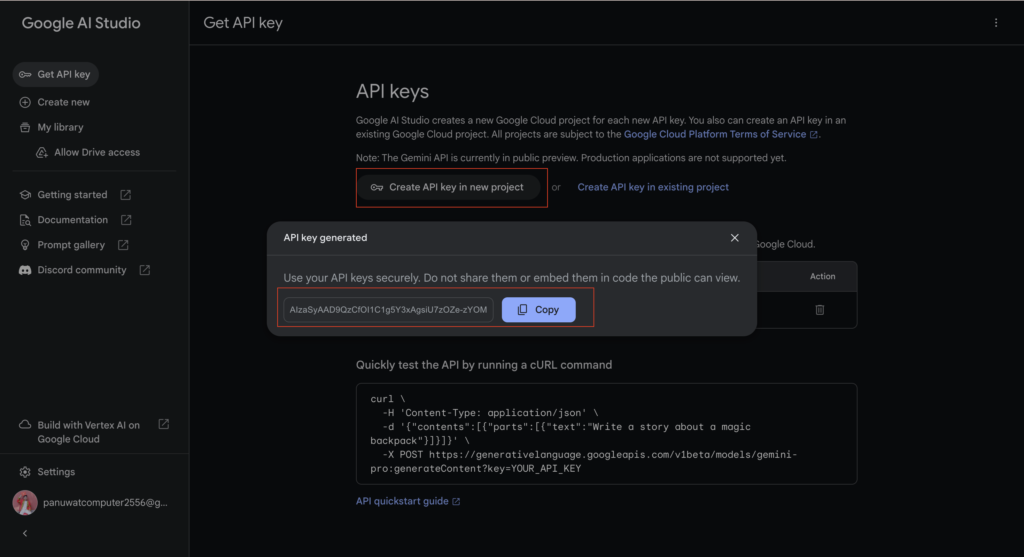
Task: Click the graduation cap Getting started icon
Action: coord(25,195)
